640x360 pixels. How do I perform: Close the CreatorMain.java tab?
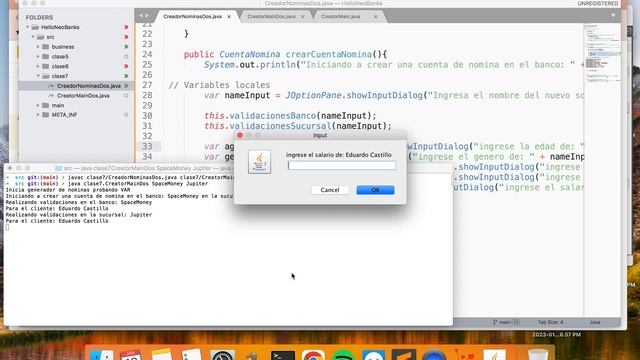(376, 17)
